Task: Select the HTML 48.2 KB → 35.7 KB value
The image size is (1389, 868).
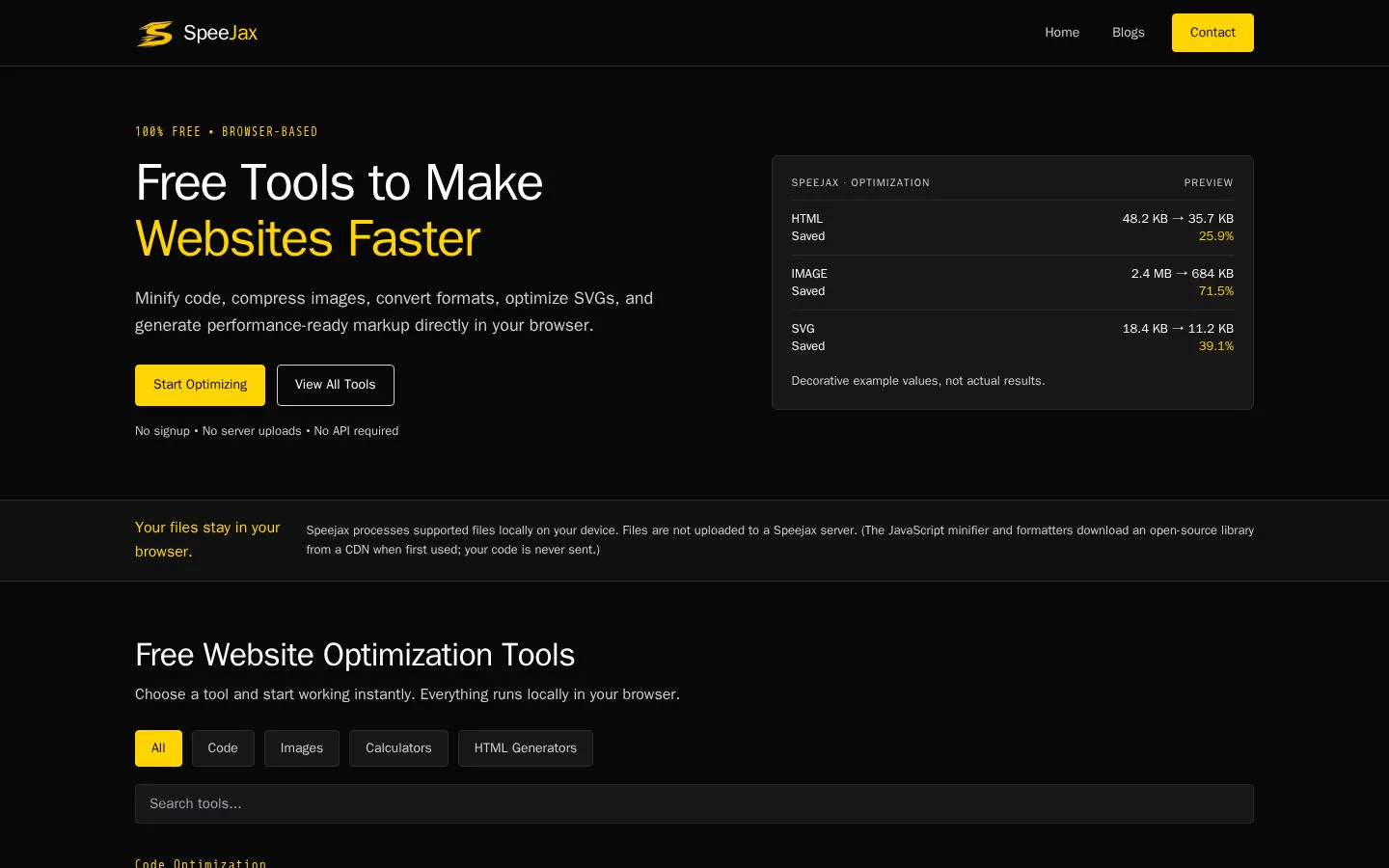Action: (x=1178, y=219)
